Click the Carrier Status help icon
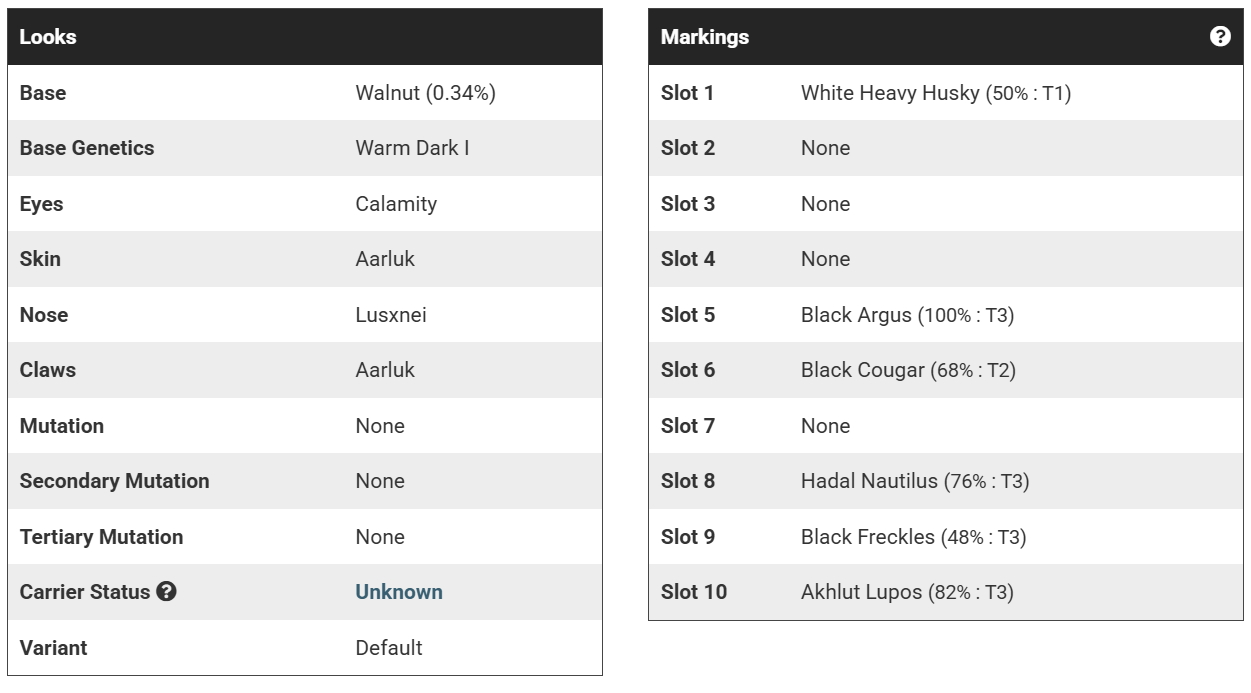Image resolution: width=1251 pixels, height=693 pixels. [167, 592]
